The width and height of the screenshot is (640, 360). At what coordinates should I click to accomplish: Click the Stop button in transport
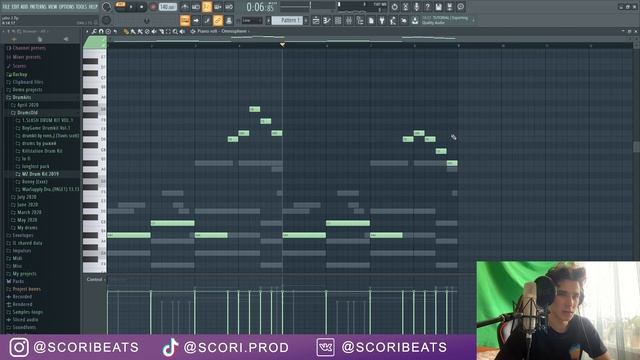[142, 7]
